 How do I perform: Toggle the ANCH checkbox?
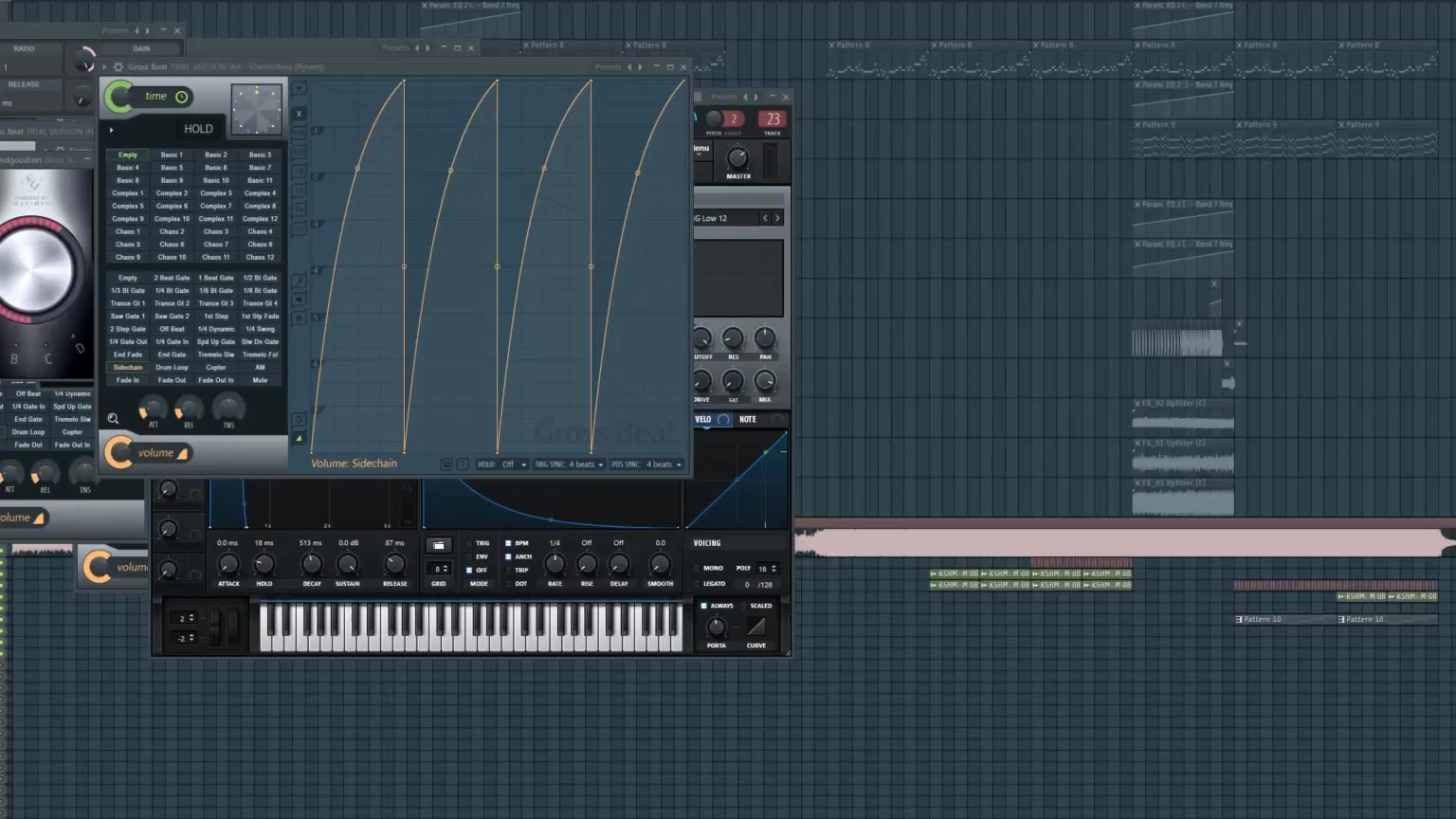click(509, 556)
